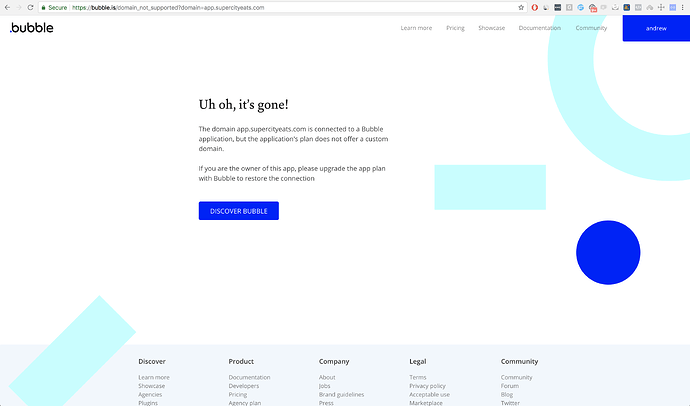The height and width of the screenshot is (406, 690).
Task: Open Documentation in the top navigation
Action: 540,28
